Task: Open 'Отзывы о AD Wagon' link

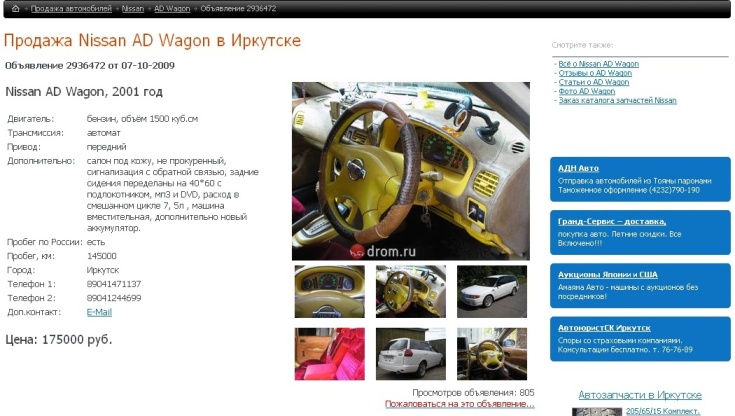Action: [x=595, y=73]
